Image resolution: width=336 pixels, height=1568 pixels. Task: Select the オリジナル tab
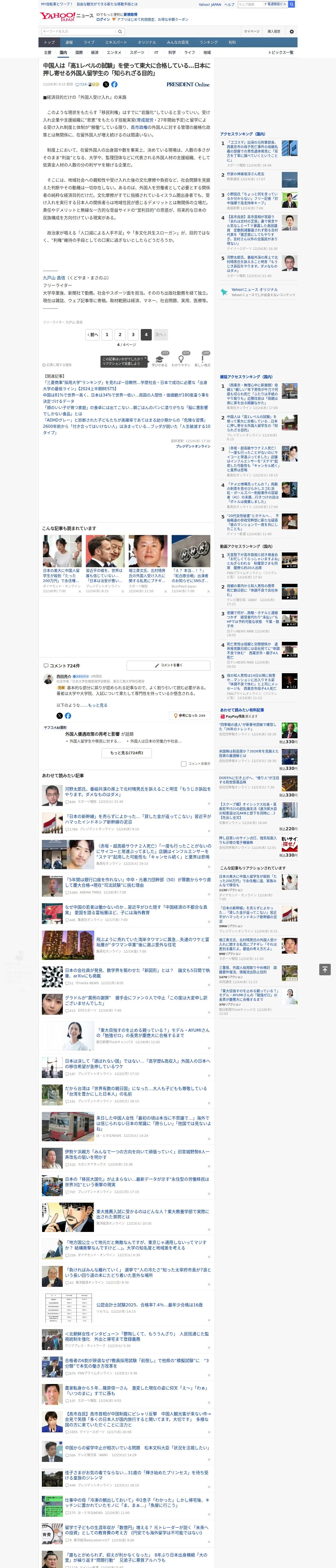[x=147, y=43]
